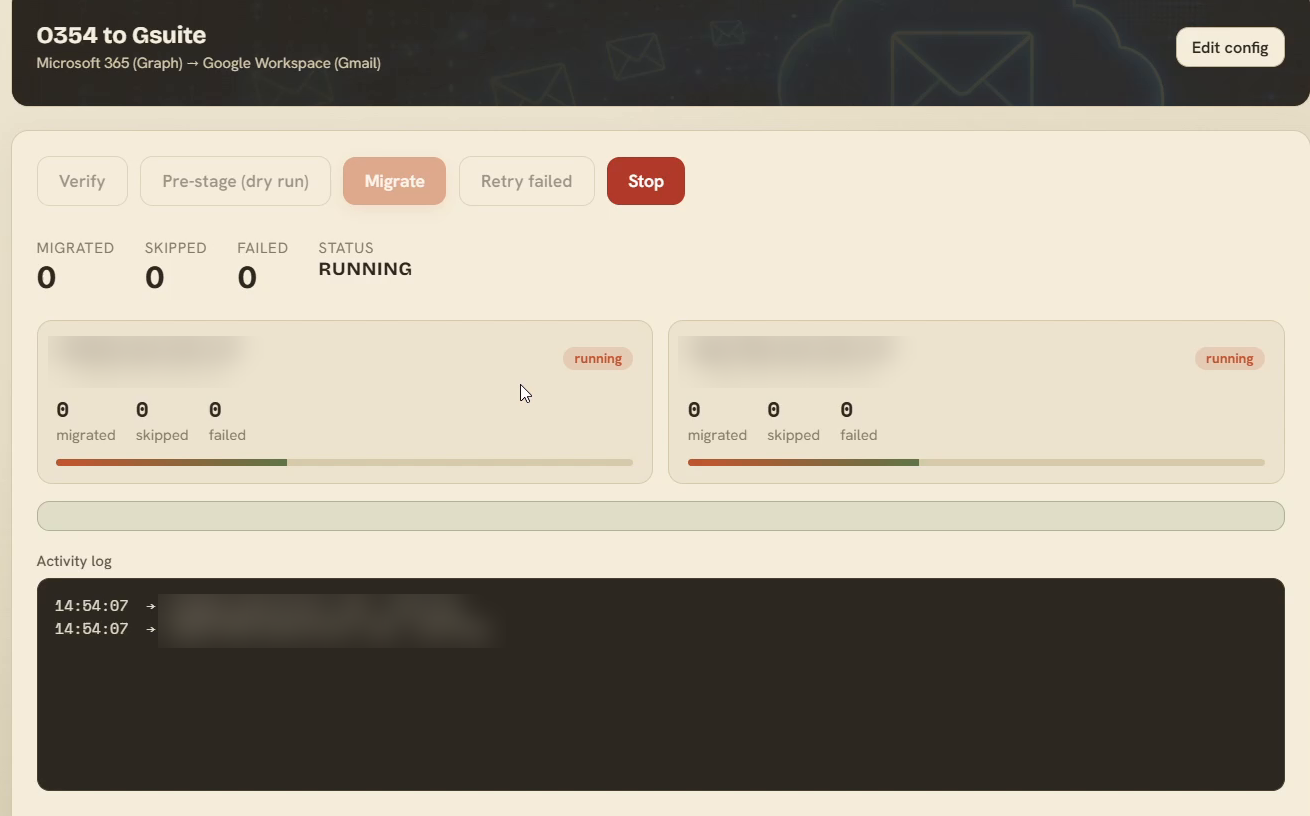
Task: Click the Retry failed button
Action: click(x=526, y=181)
